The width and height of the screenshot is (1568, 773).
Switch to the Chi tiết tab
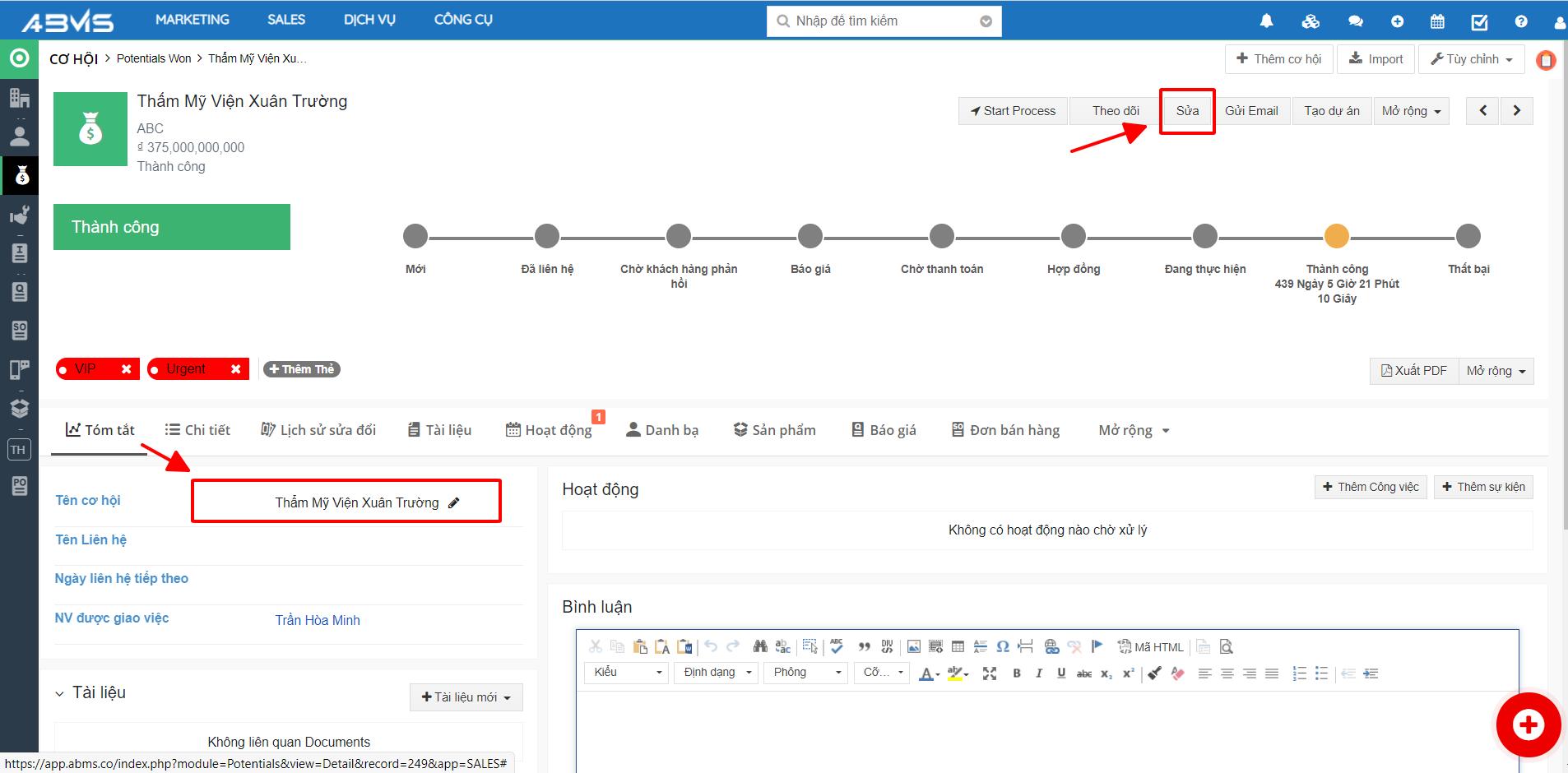[197, 430]
